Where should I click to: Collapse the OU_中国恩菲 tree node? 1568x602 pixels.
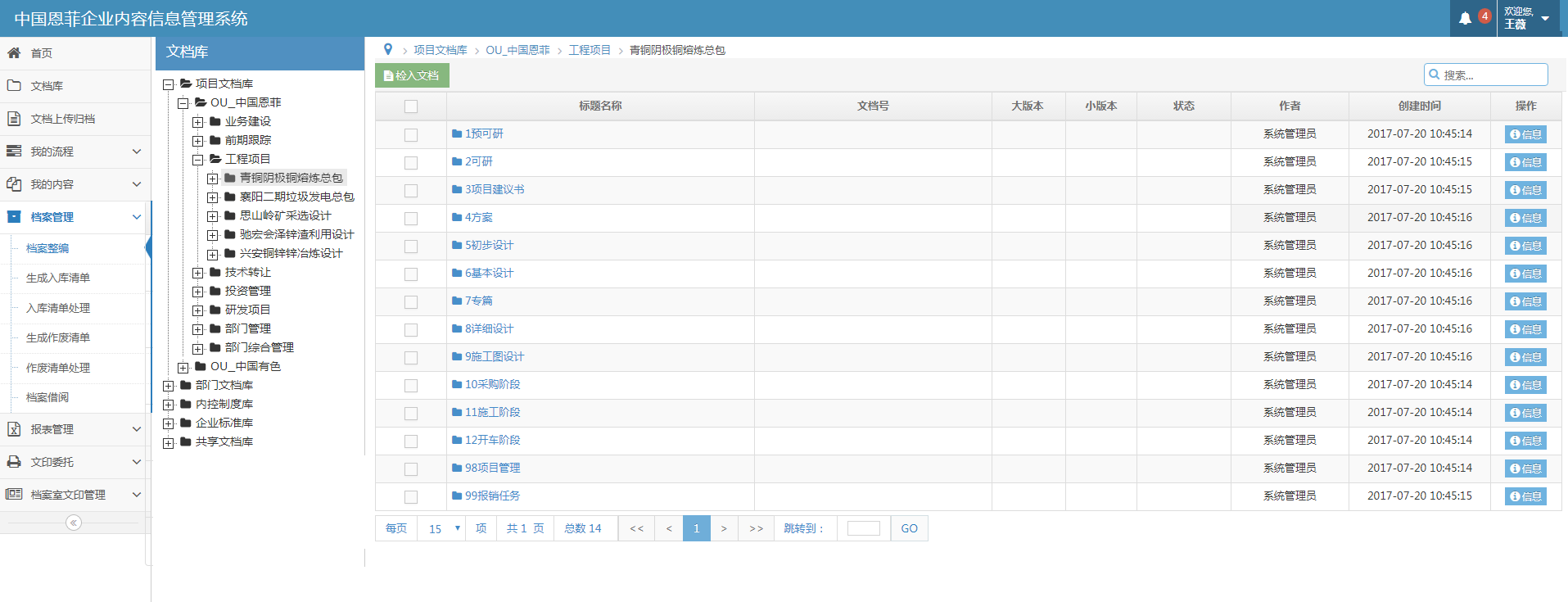tap(183, 103)
